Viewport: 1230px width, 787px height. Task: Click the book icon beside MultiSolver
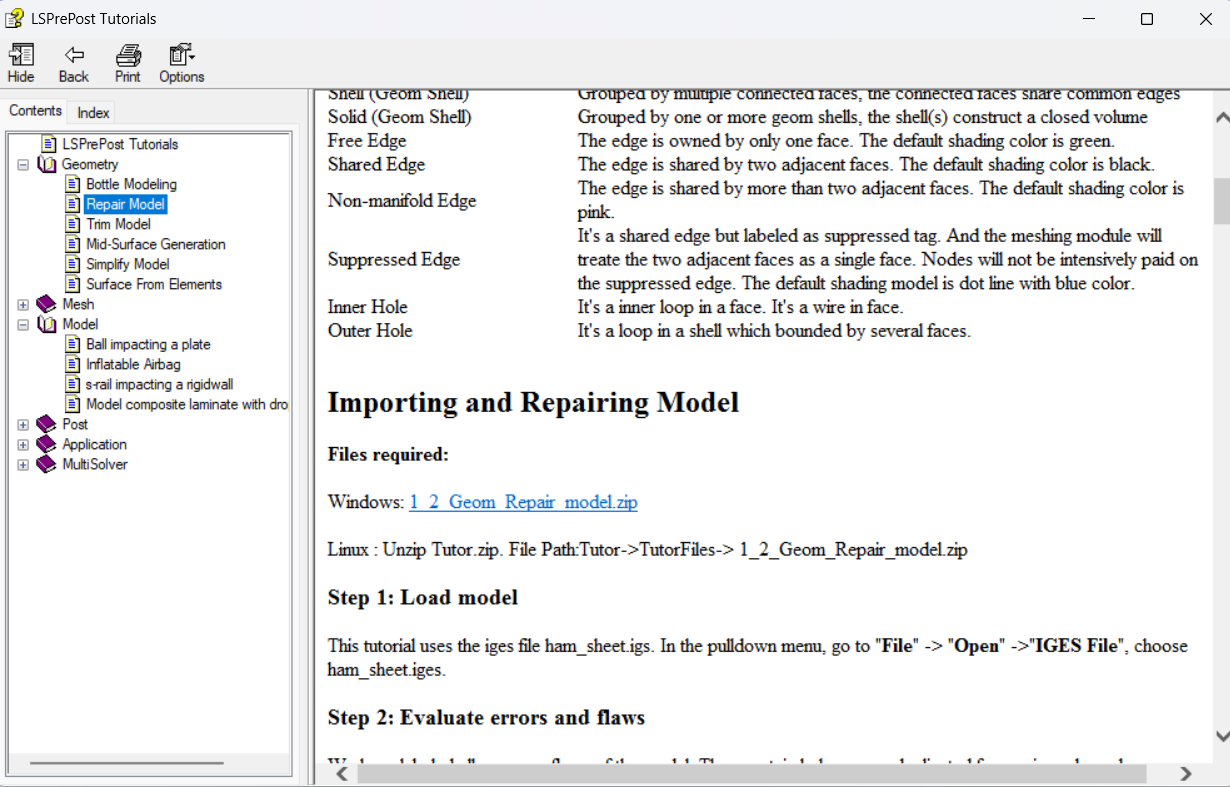(46, 464)
